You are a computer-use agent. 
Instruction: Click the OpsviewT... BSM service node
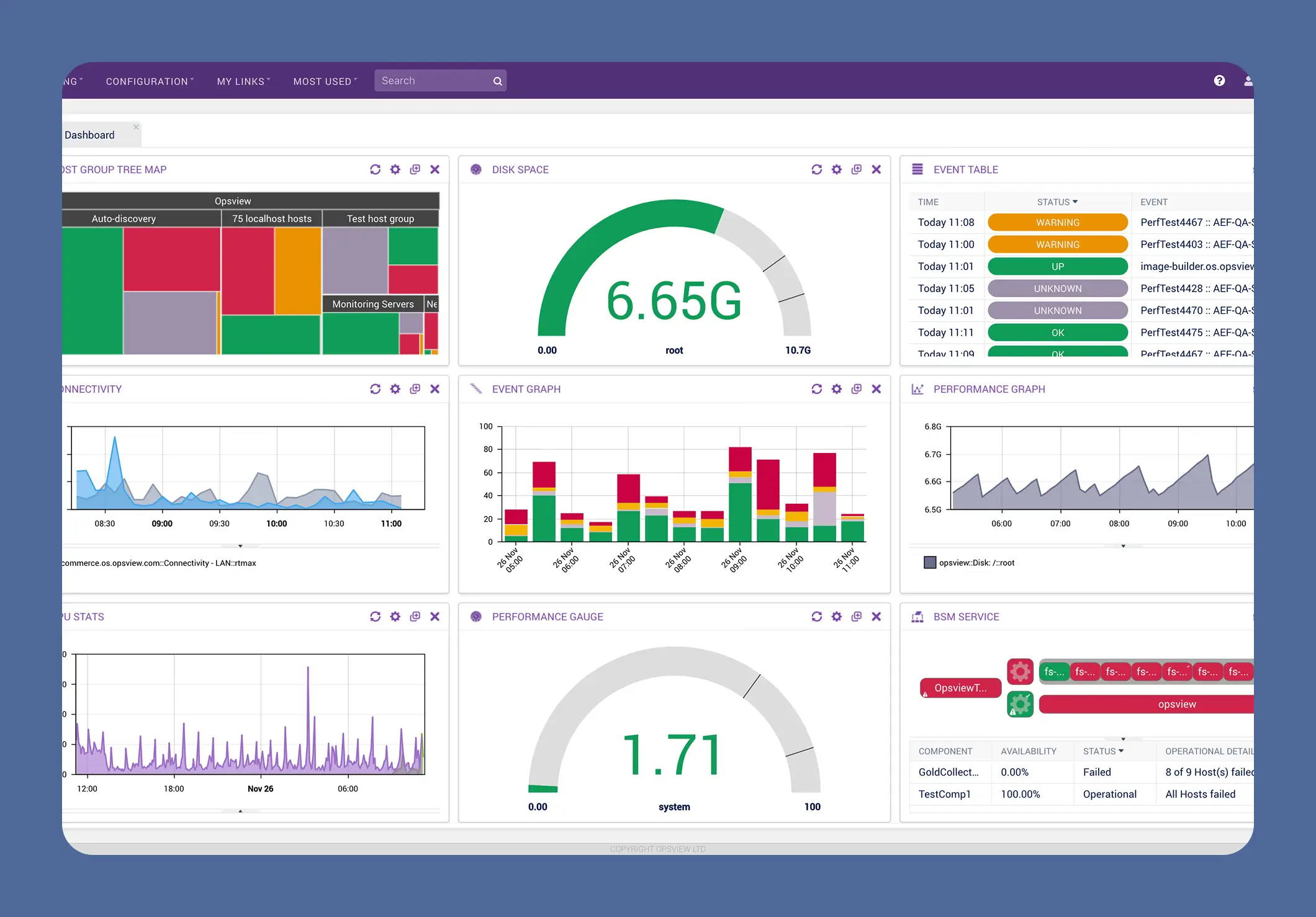coord(960,687)
